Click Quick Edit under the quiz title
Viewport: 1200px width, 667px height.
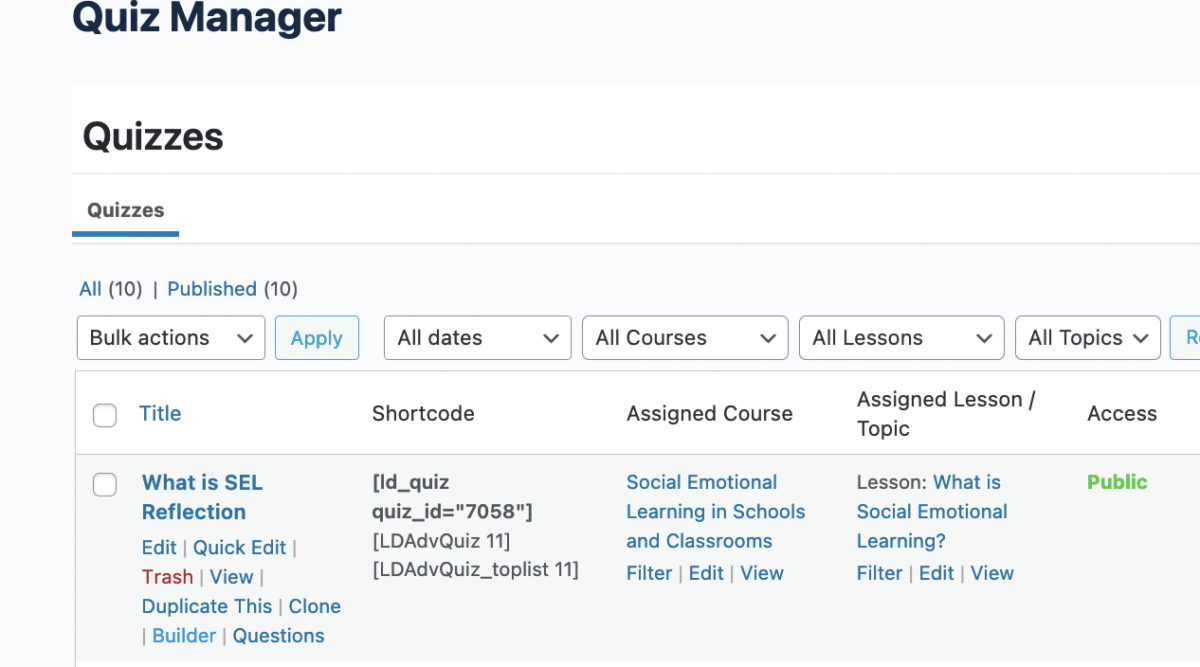[239, 548]
